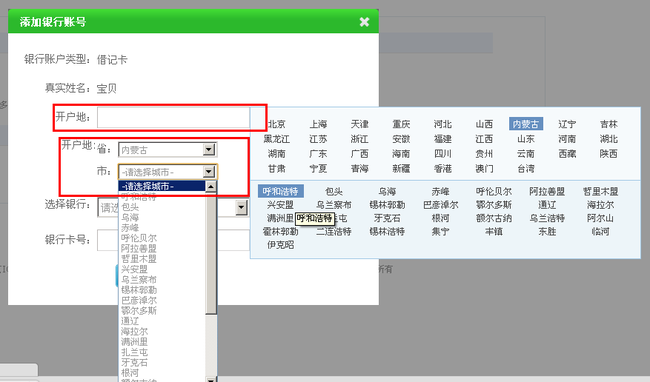Select 台湾 in the province panel

coord(526,169)
